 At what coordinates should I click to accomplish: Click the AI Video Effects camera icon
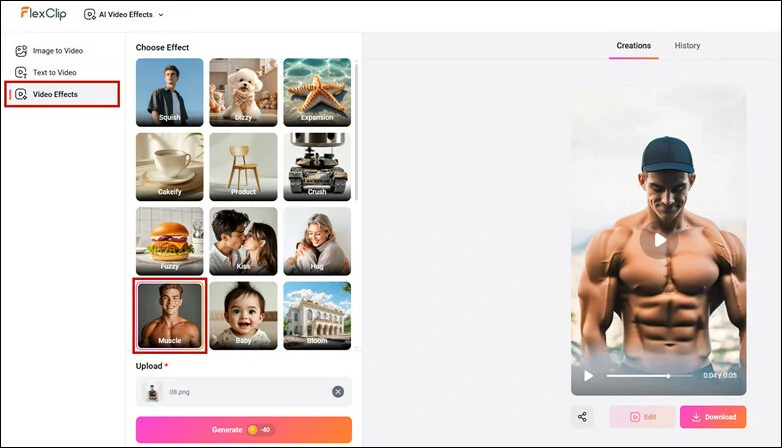pos(90,15)
